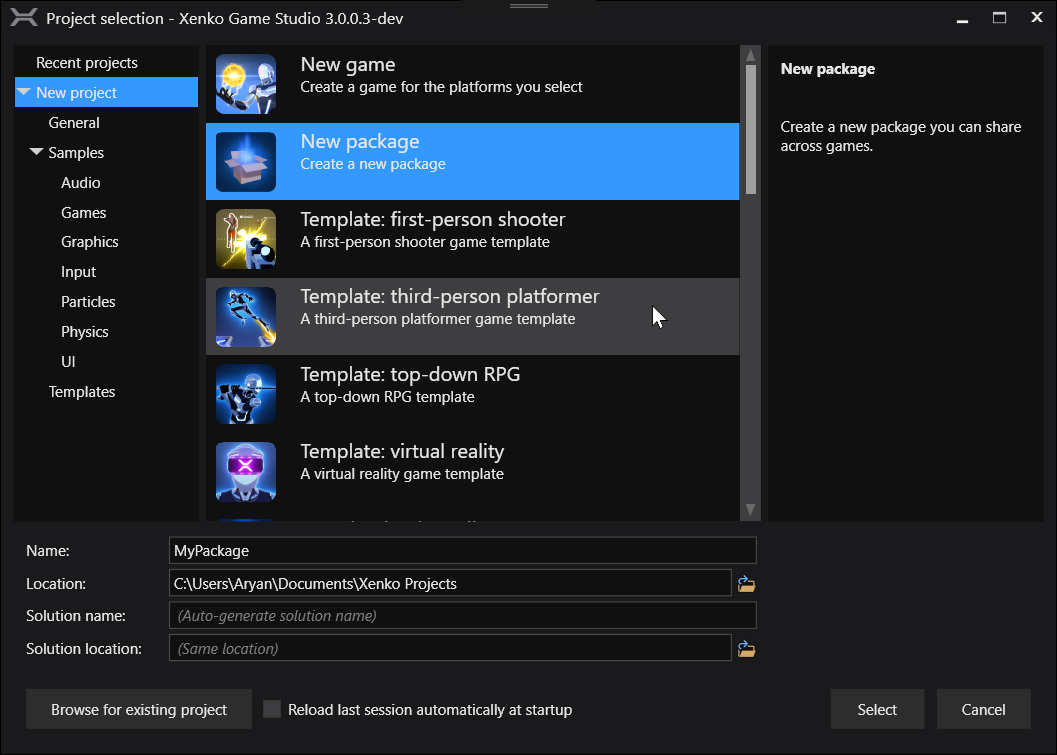
Task: Click into the Name input field
Action: pyautogui.click(x=462, y=551)
